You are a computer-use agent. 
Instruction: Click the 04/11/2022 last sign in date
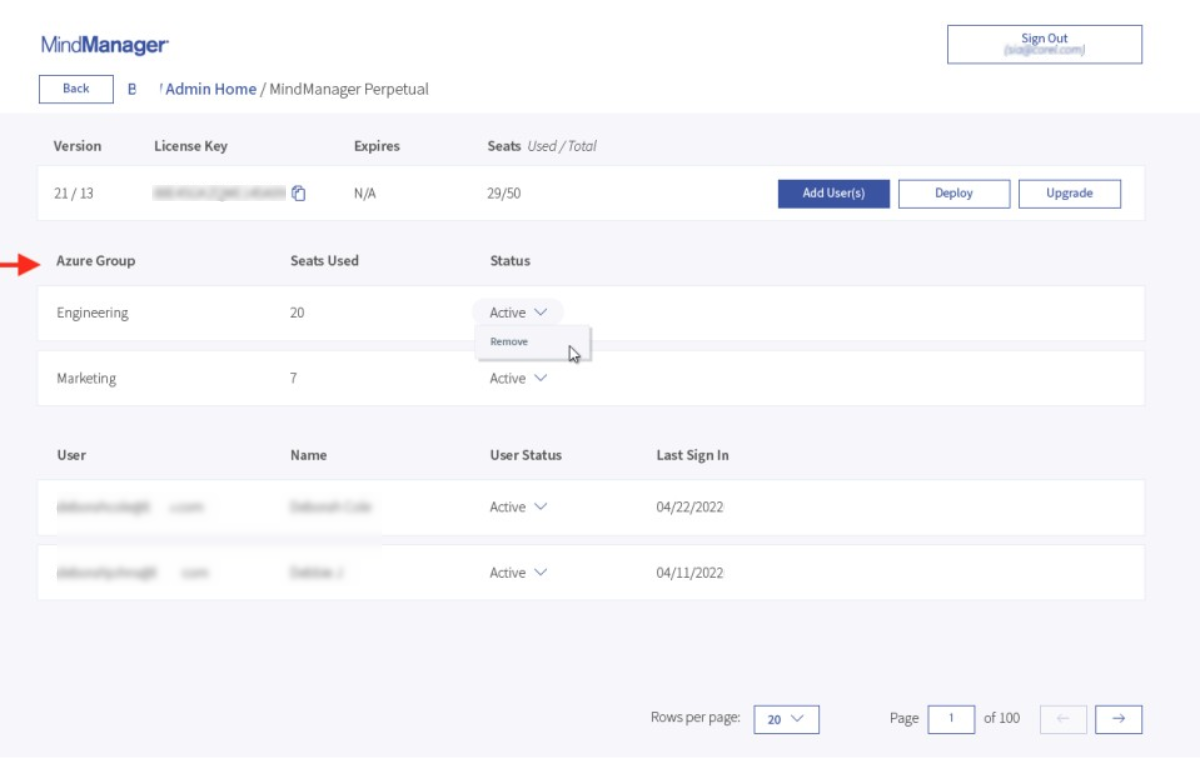[690, 573]
